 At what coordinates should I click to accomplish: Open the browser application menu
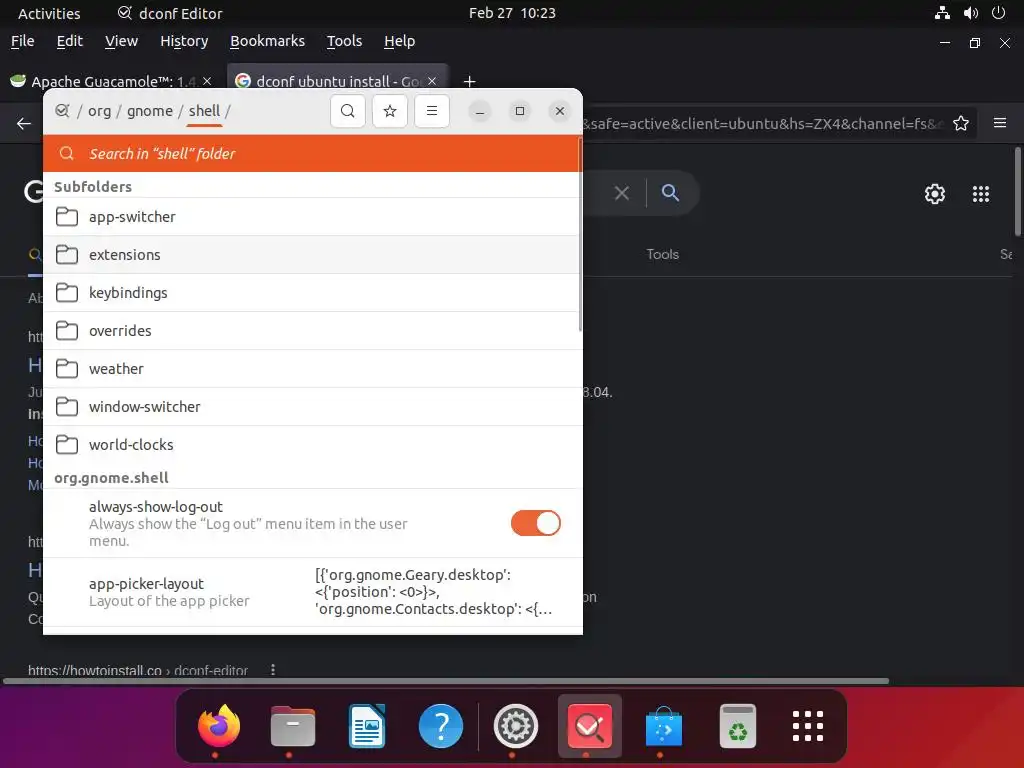1000,123
